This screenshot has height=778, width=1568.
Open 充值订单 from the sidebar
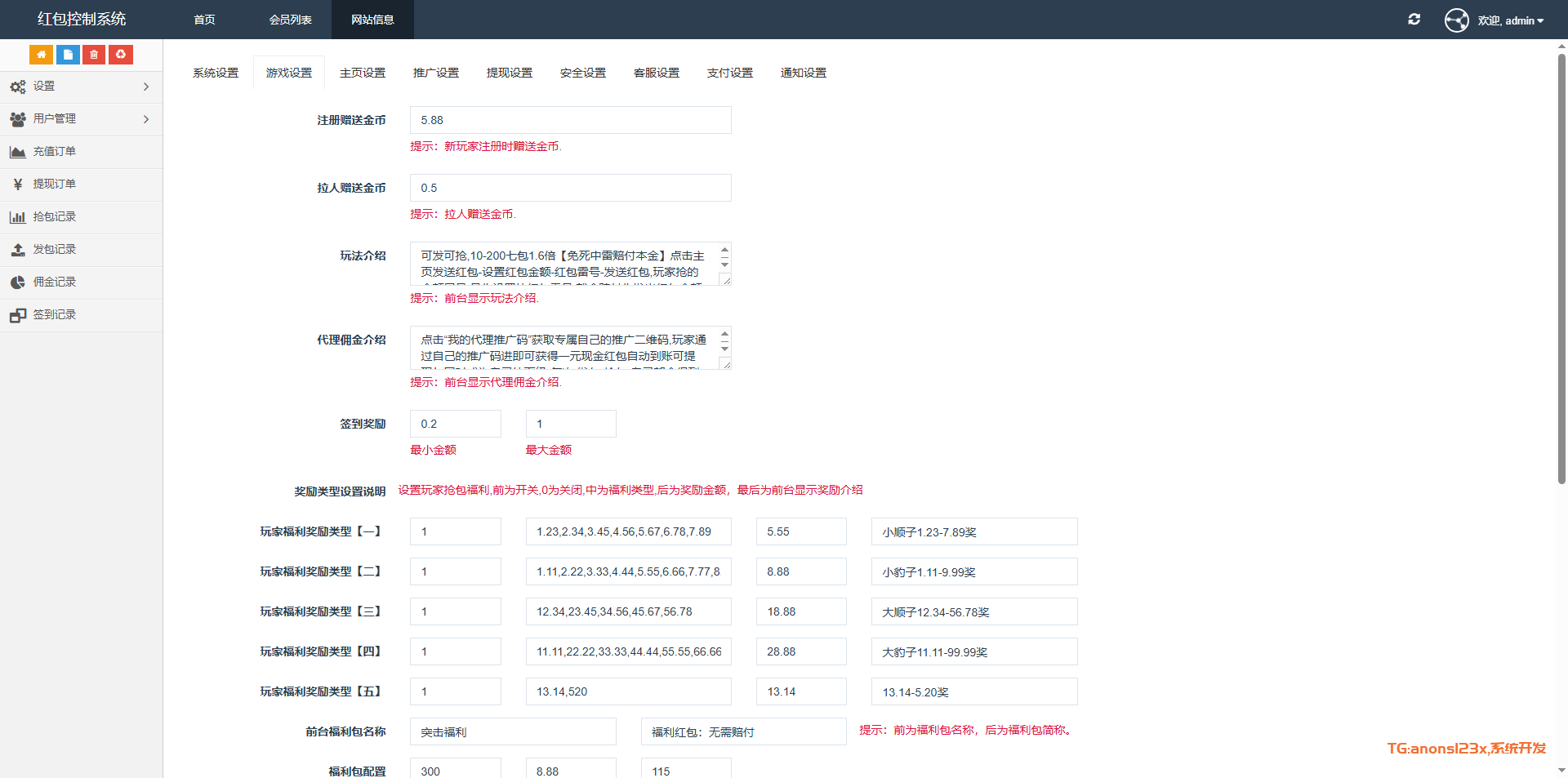[54, 152]
